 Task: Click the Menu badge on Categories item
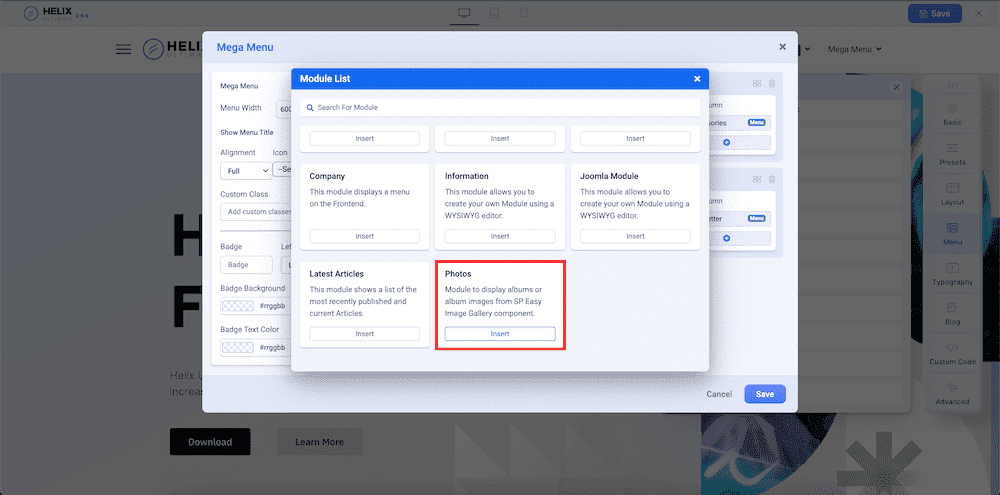756,122
